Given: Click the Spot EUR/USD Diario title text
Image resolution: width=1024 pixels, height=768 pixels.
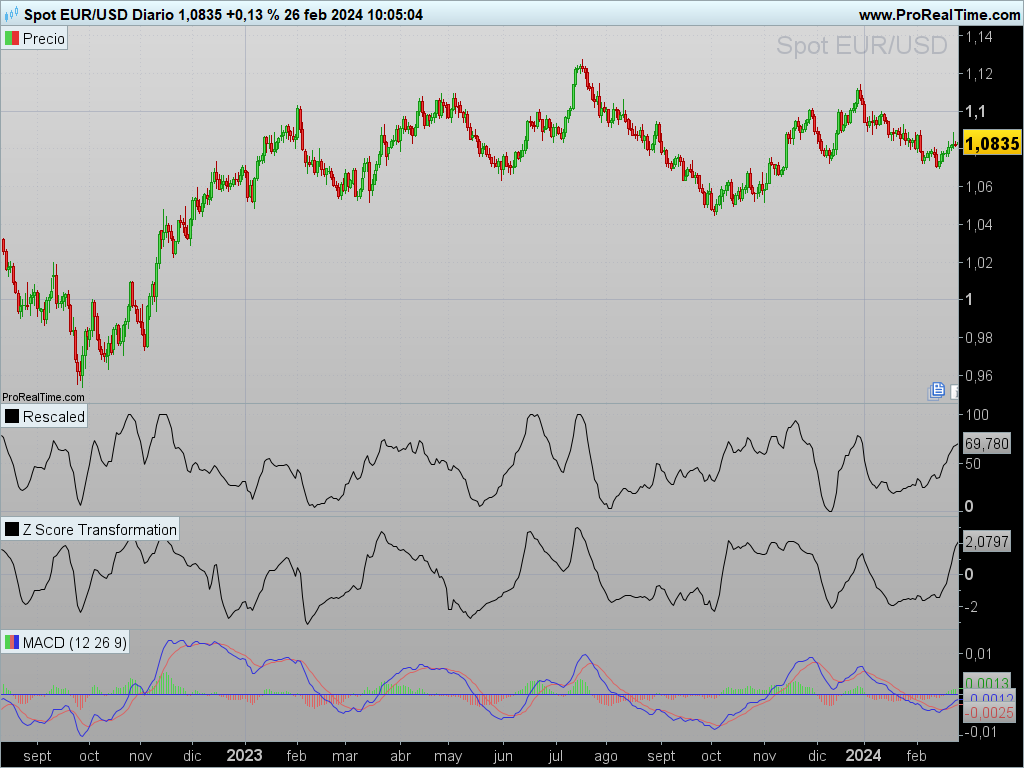Looking at the screenshot, I should (x=99, y=14).
